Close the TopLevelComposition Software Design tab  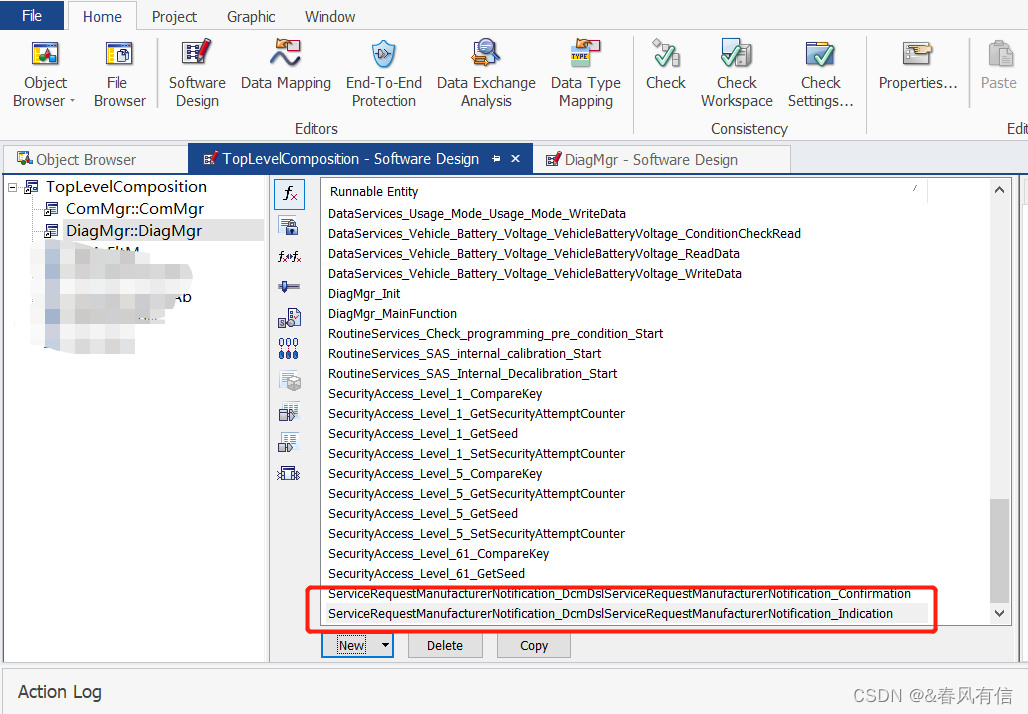(515, 159)
